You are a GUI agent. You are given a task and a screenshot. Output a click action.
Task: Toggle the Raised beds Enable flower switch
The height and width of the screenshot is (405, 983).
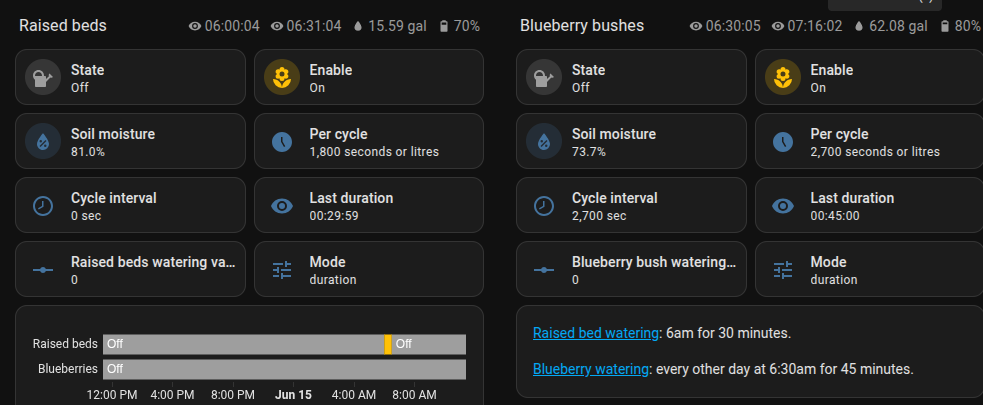tap(282, 78)
